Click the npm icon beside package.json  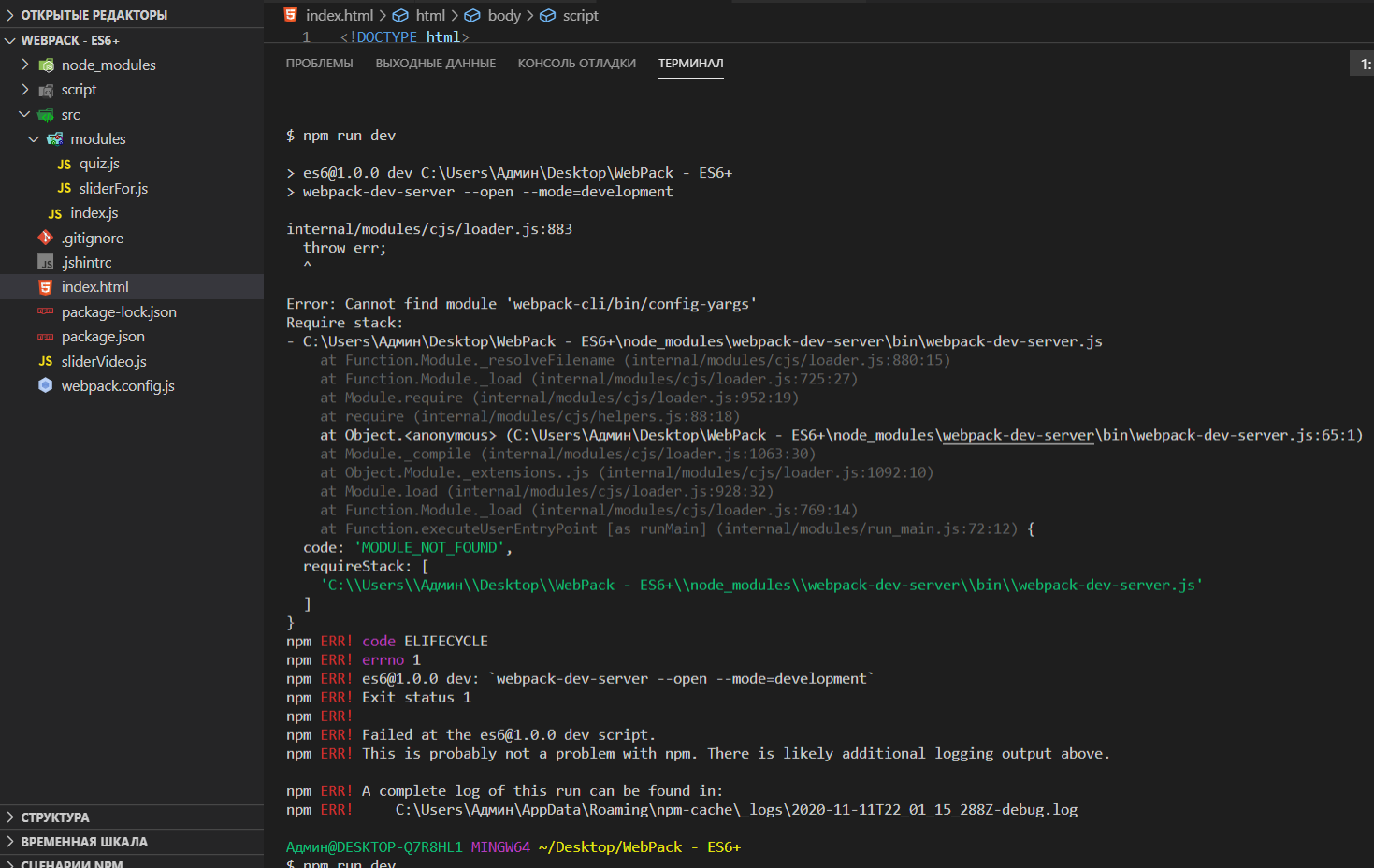point(46,337)
